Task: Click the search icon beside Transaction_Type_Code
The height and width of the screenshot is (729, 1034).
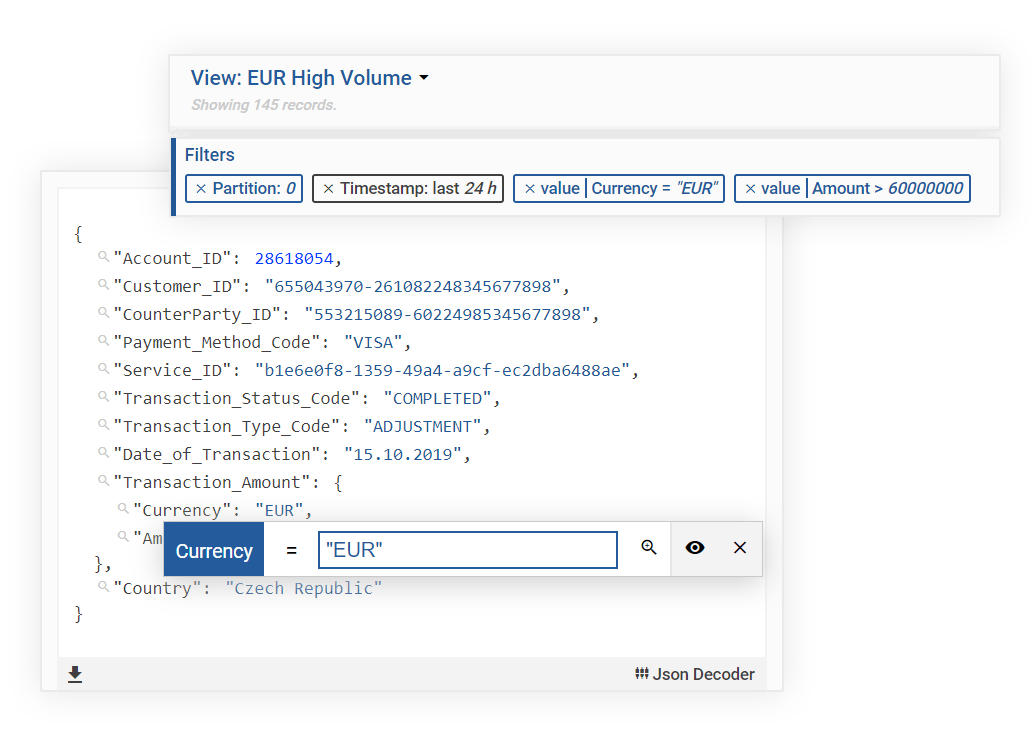Action: (104, 424)
